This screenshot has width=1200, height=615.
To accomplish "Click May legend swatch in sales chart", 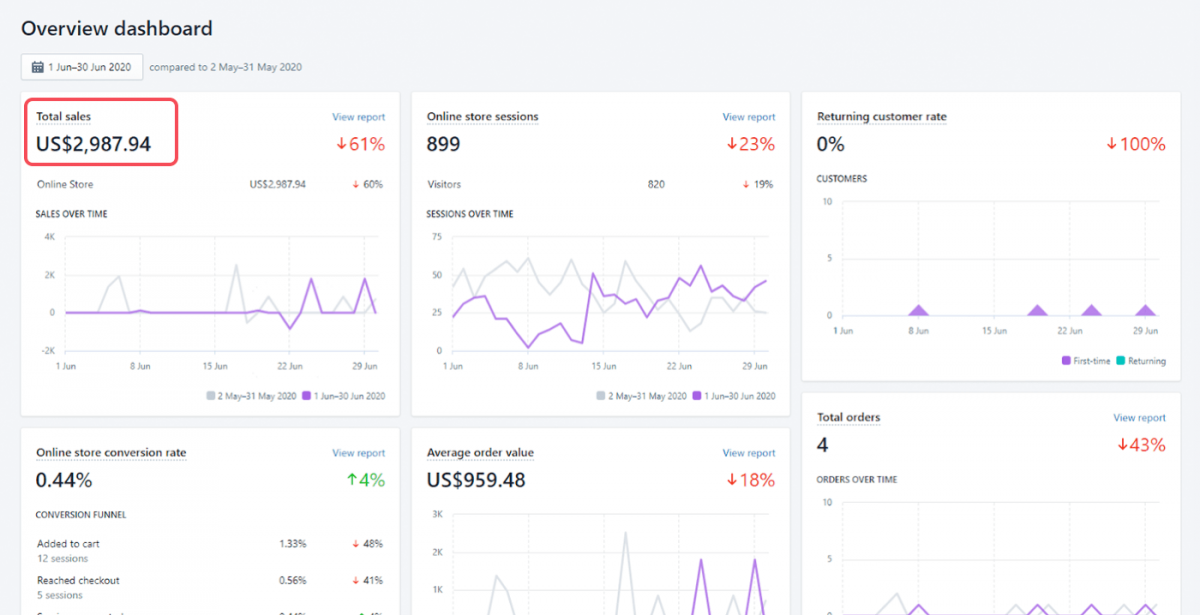I will (210, 396).
